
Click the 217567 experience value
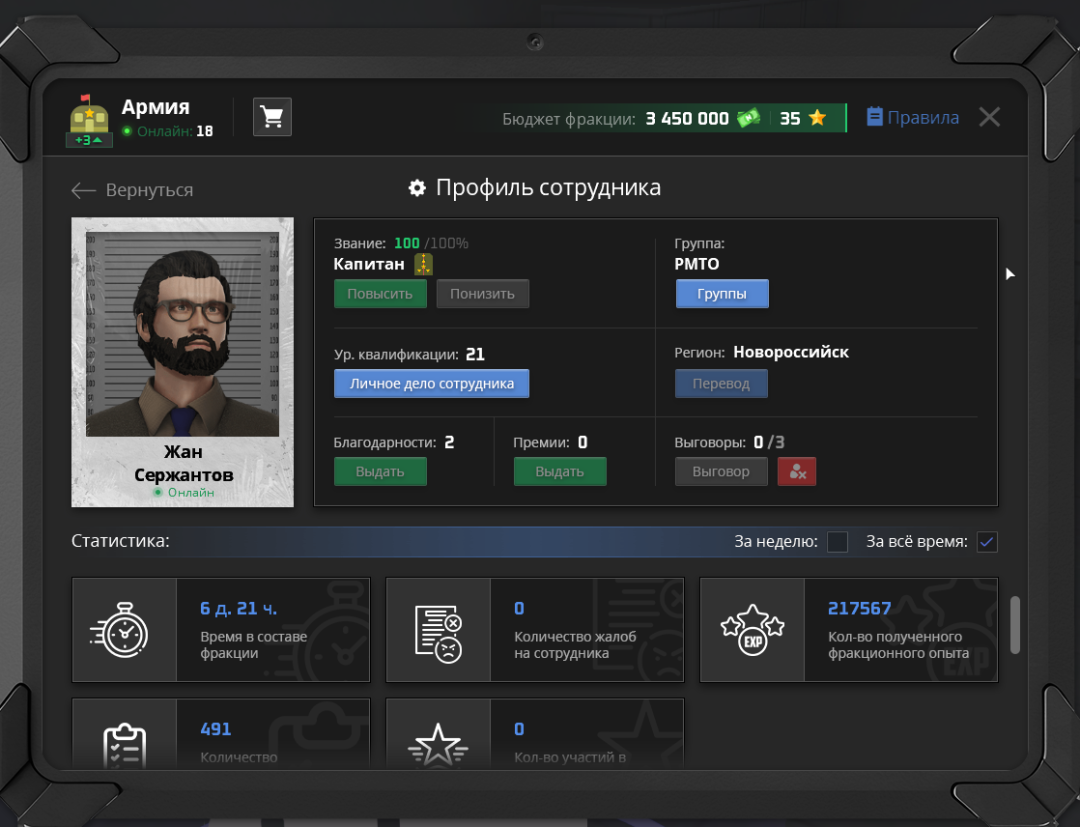860,609
